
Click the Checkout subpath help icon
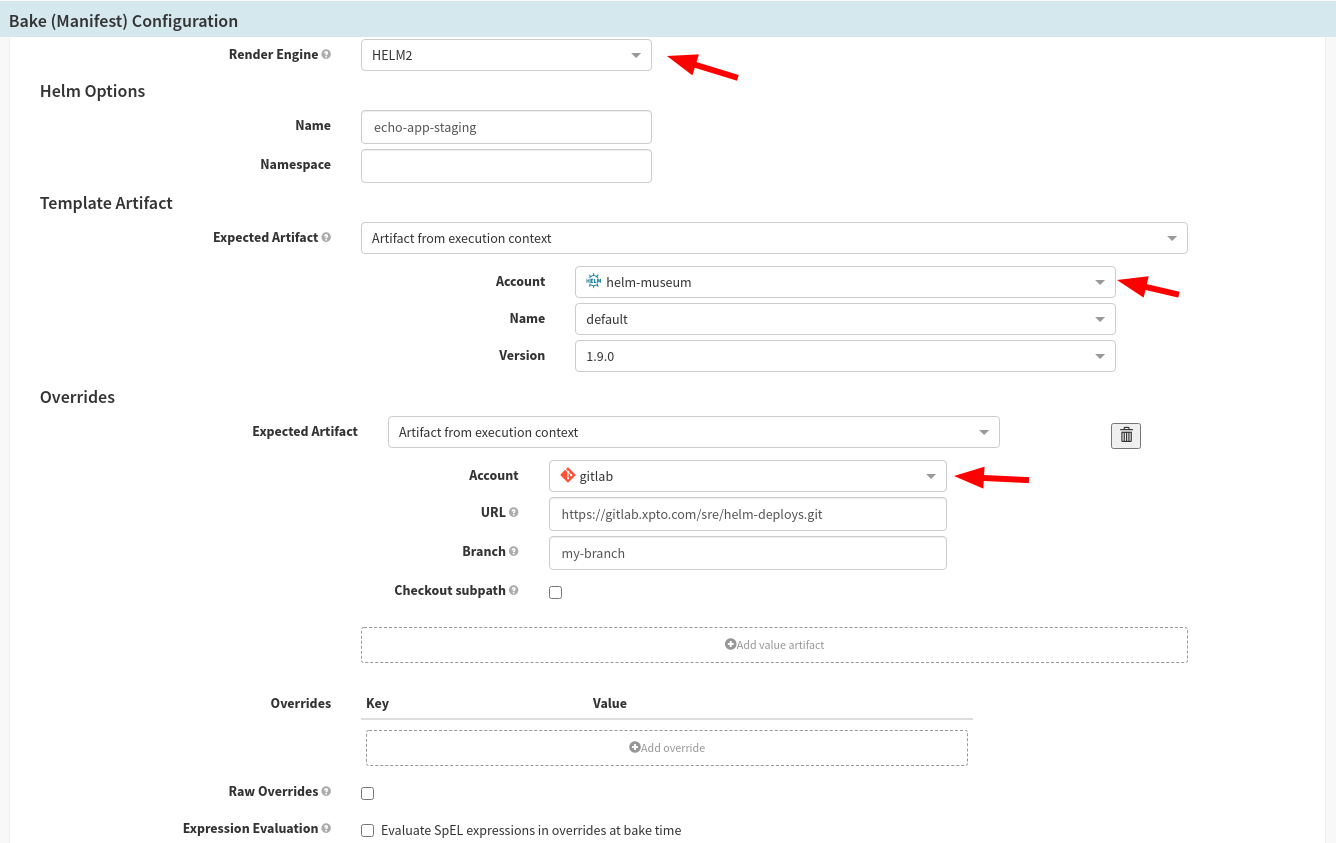click(513, 590)
